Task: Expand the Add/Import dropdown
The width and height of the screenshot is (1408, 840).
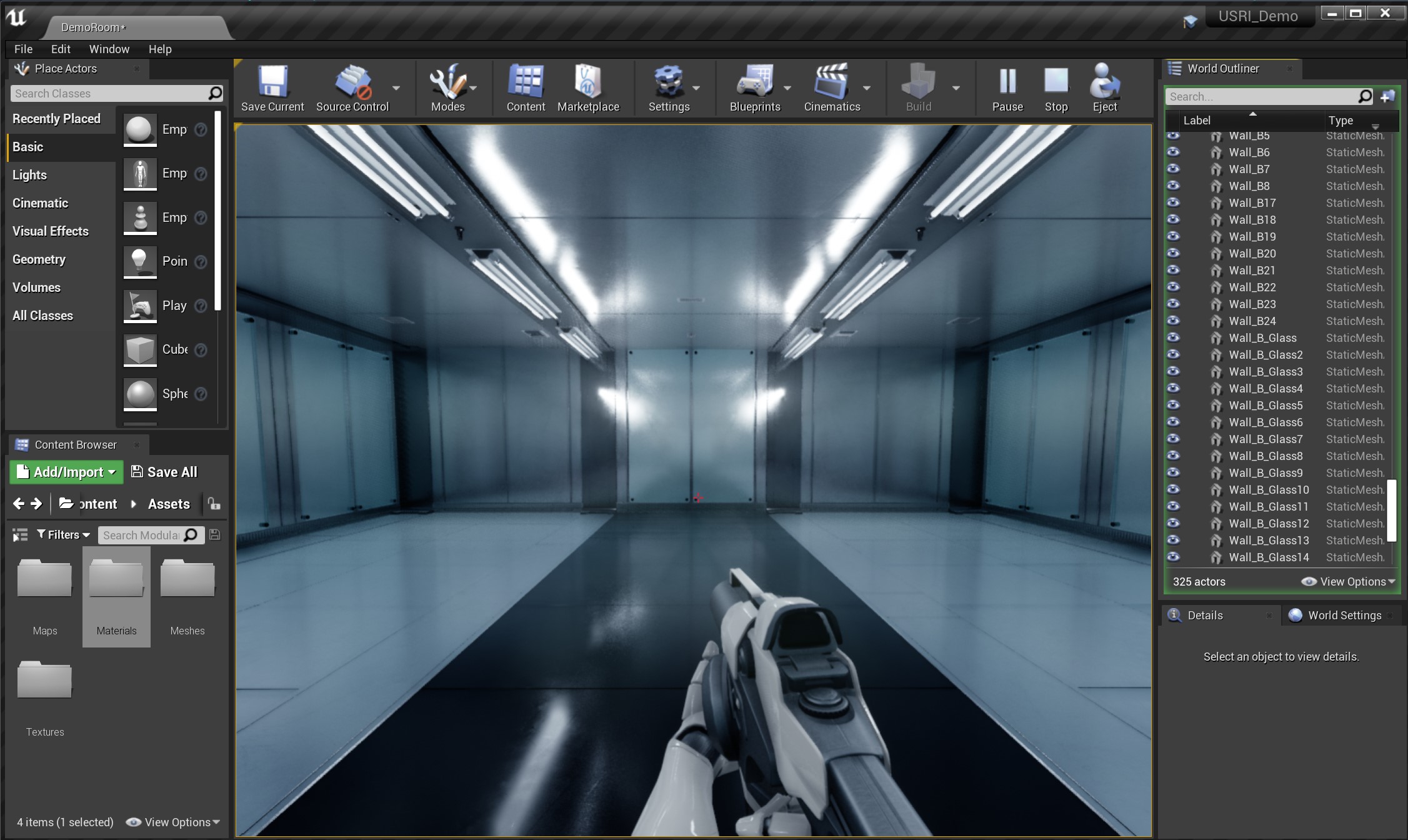Action: point(66,472)
